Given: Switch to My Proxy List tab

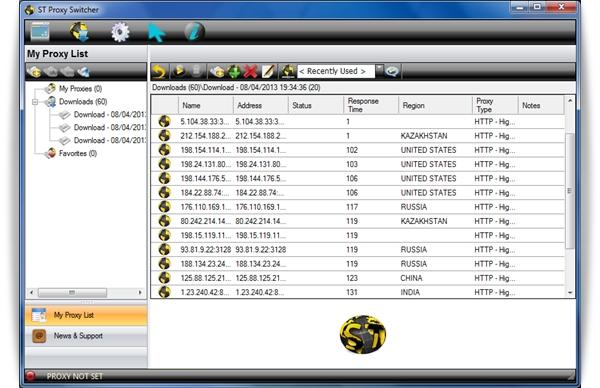Looking at the screenshot, I should (x=86, y=315).
